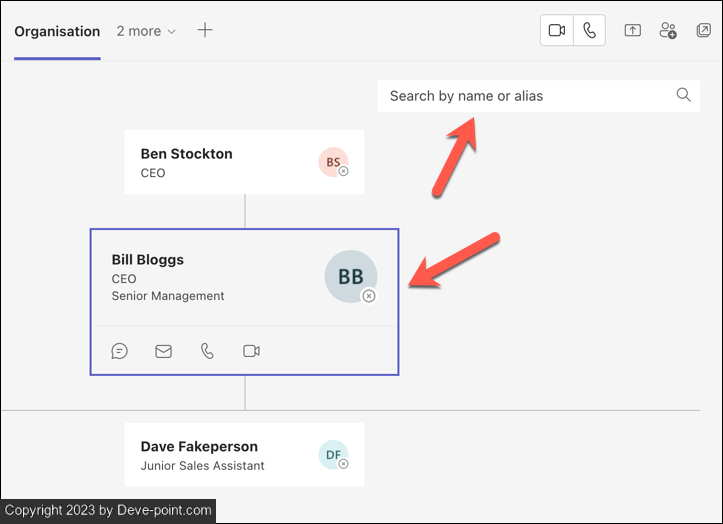Select the Organisation tab
This screenshot has width=723, height=524.
[x=57, y=31]
